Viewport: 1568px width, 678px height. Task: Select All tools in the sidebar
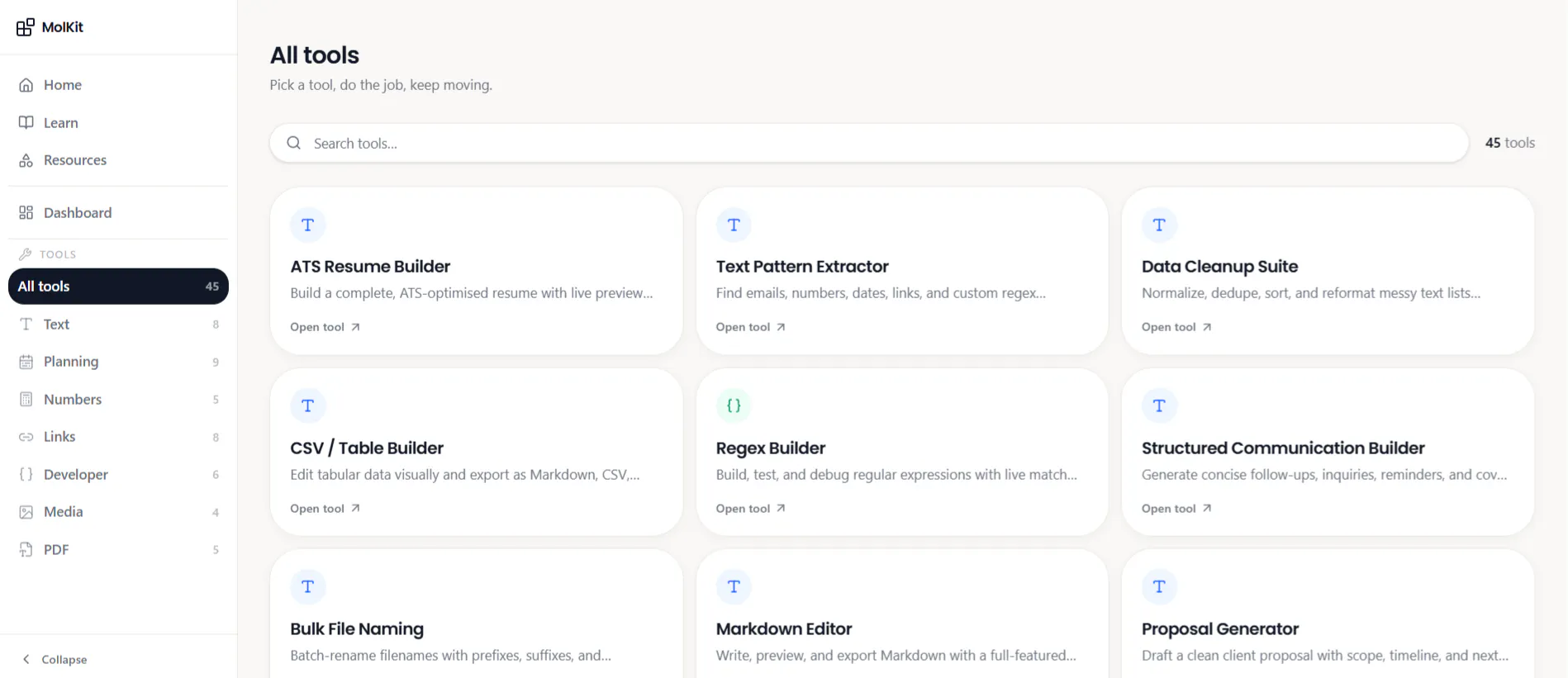(x=118, y=287)
